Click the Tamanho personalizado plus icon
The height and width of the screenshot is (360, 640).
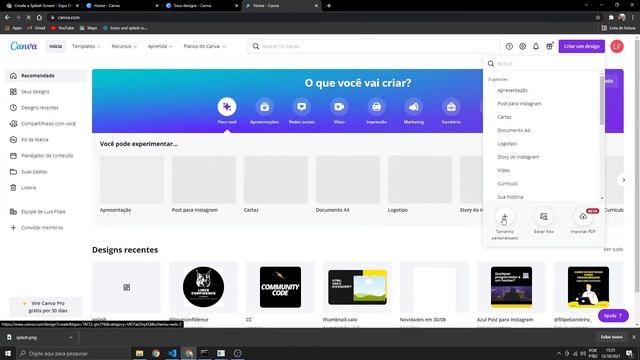pyautogui.click(x=505, y=216)
